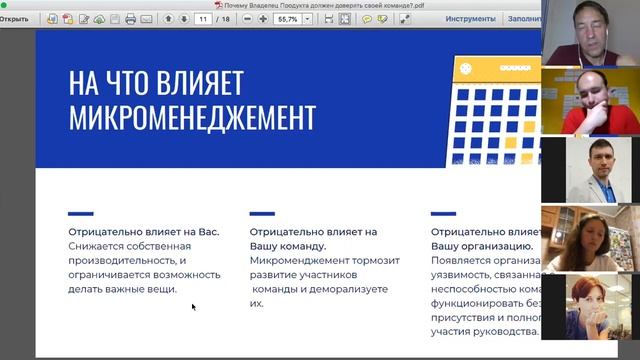Select top participant video with earphones
Screen dimensions: 640x360
[x=590, y=33]
